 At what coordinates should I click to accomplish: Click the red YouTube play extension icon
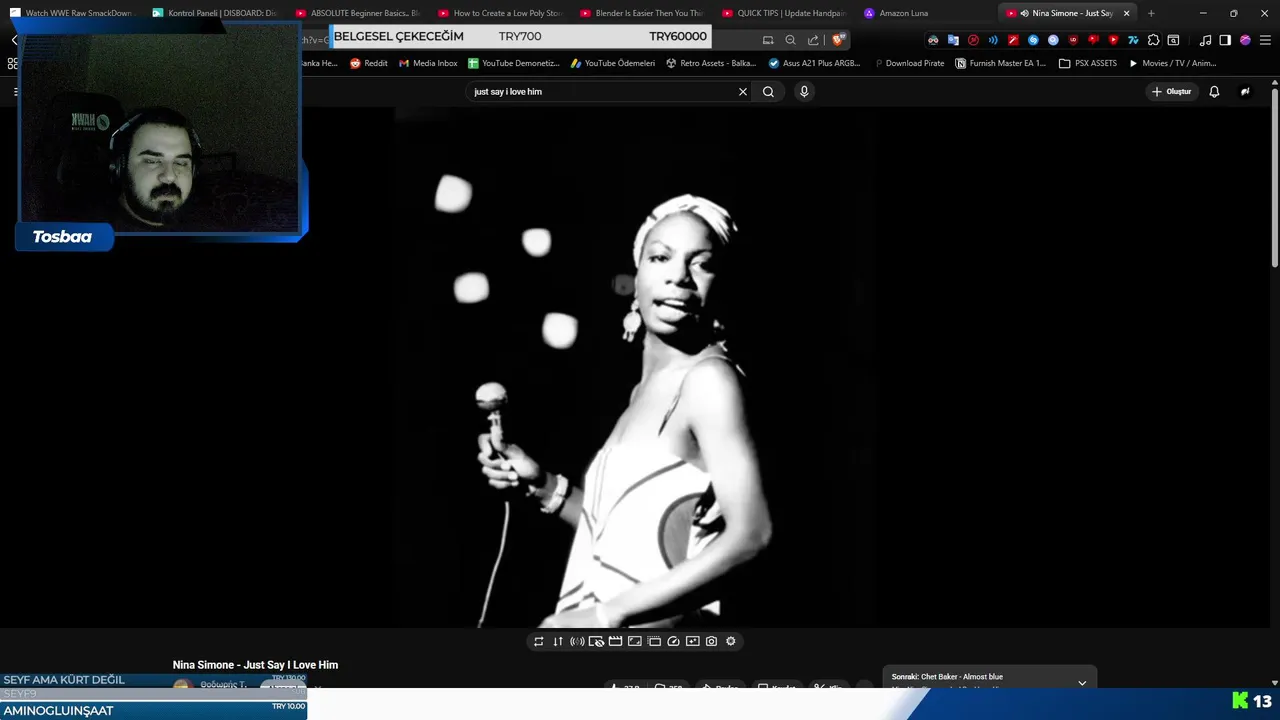pyautogui.click(x=1113, y=40)
